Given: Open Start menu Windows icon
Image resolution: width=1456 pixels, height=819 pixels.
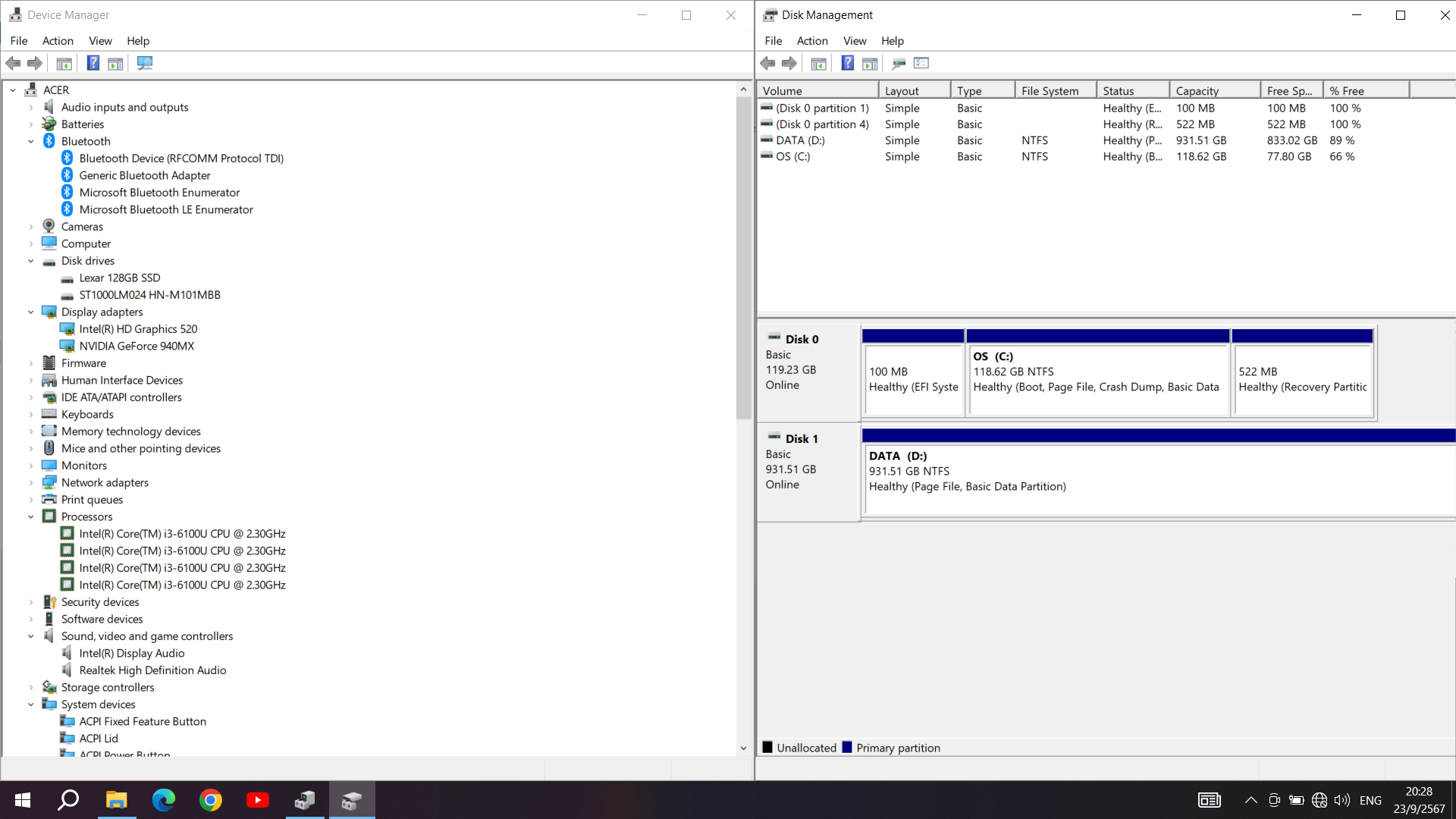Looking at the screenshot, I should [23, 800].
